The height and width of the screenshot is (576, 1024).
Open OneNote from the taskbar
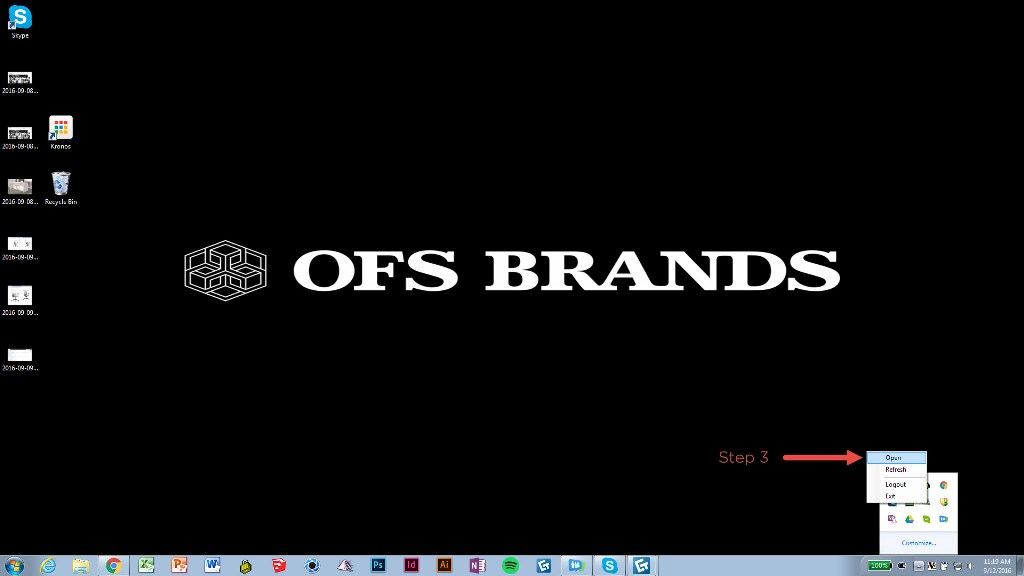tap(477, 566)
